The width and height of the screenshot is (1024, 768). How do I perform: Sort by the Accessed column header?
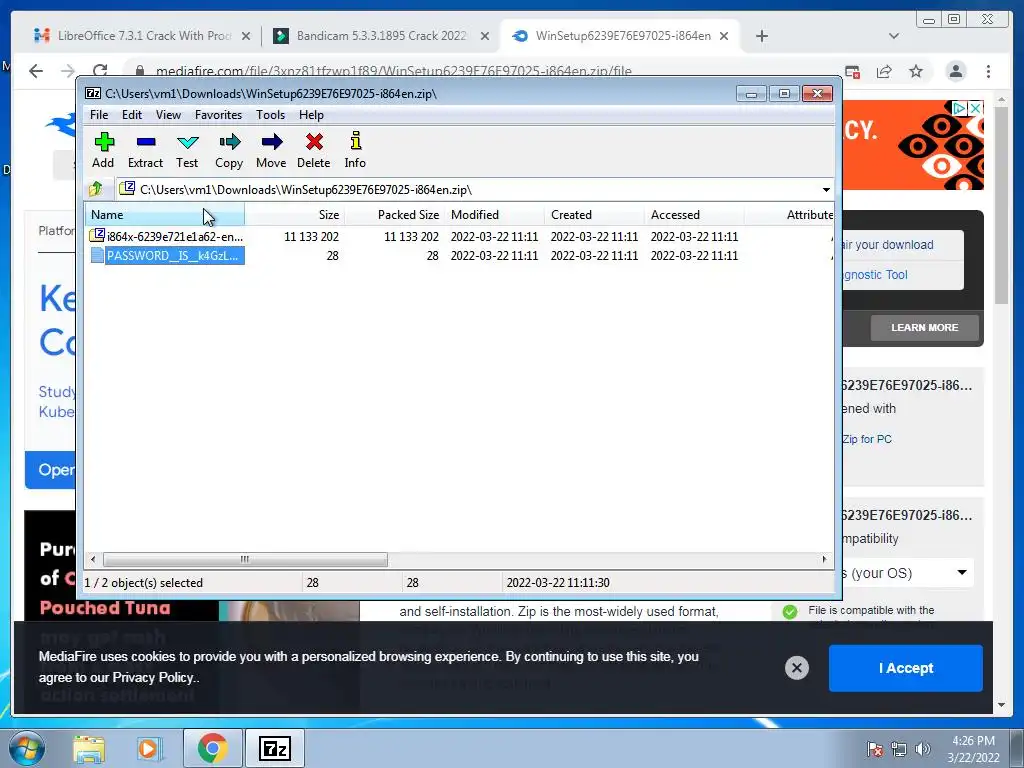click(x=694, y=215)
